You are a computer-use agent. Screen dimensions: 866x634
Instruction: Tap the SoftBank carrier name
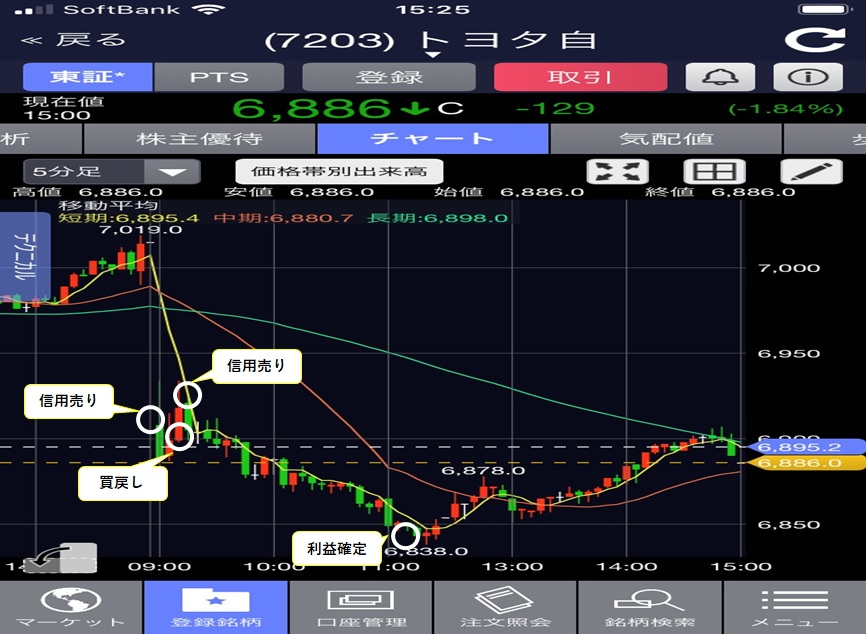point(122,10)
